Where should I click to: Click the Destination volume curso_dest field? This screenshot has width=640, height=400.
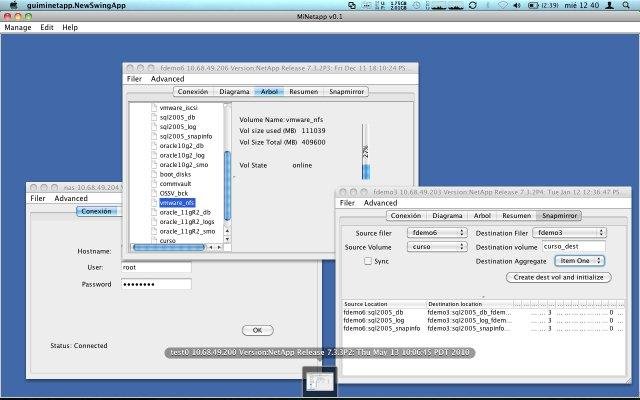(x=573, y=247)
